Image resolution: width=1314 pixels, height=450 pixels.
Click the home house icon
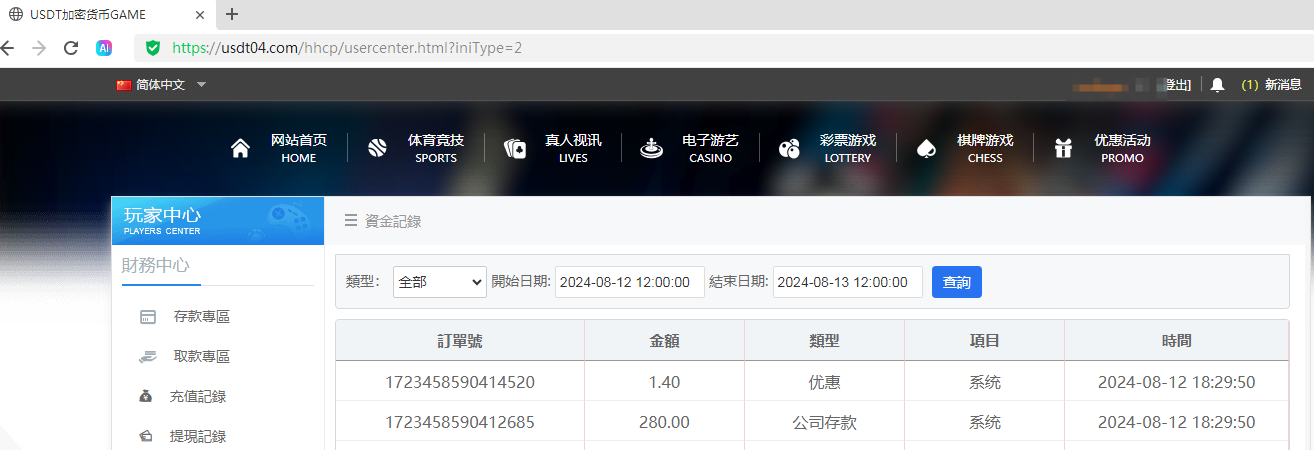point(240,149)
